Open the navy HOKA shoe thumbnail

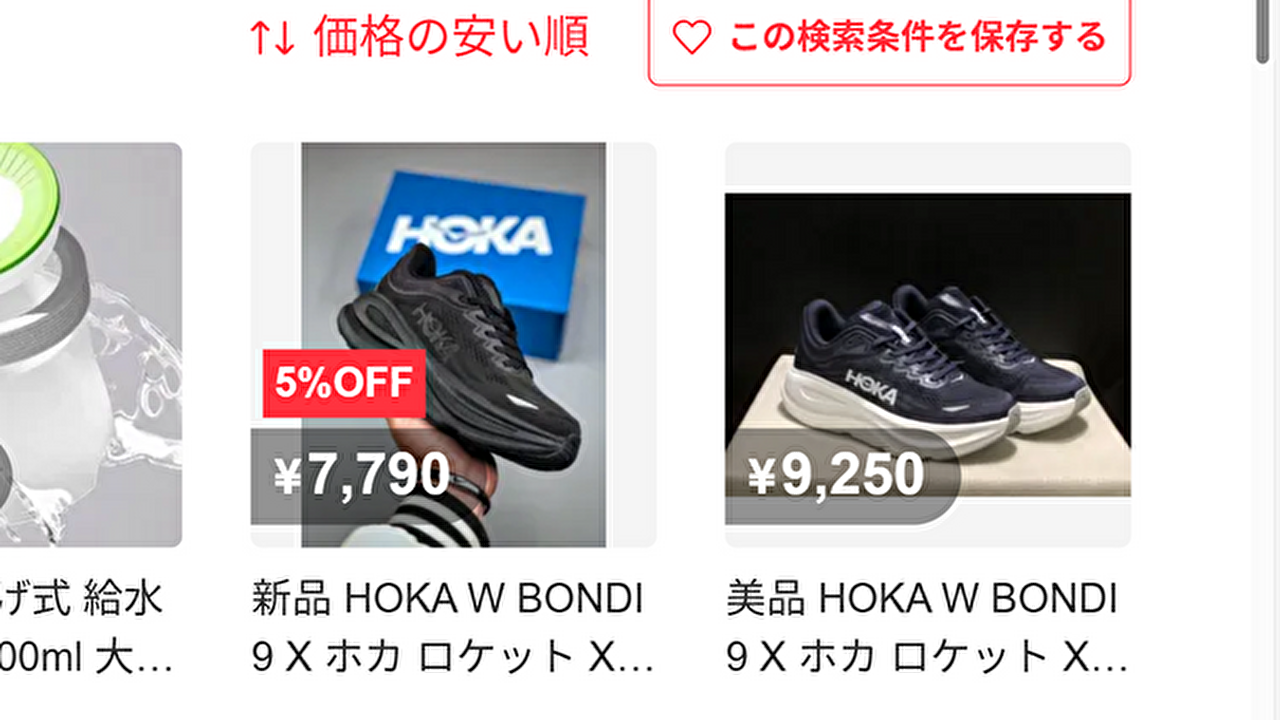(928, 345)
